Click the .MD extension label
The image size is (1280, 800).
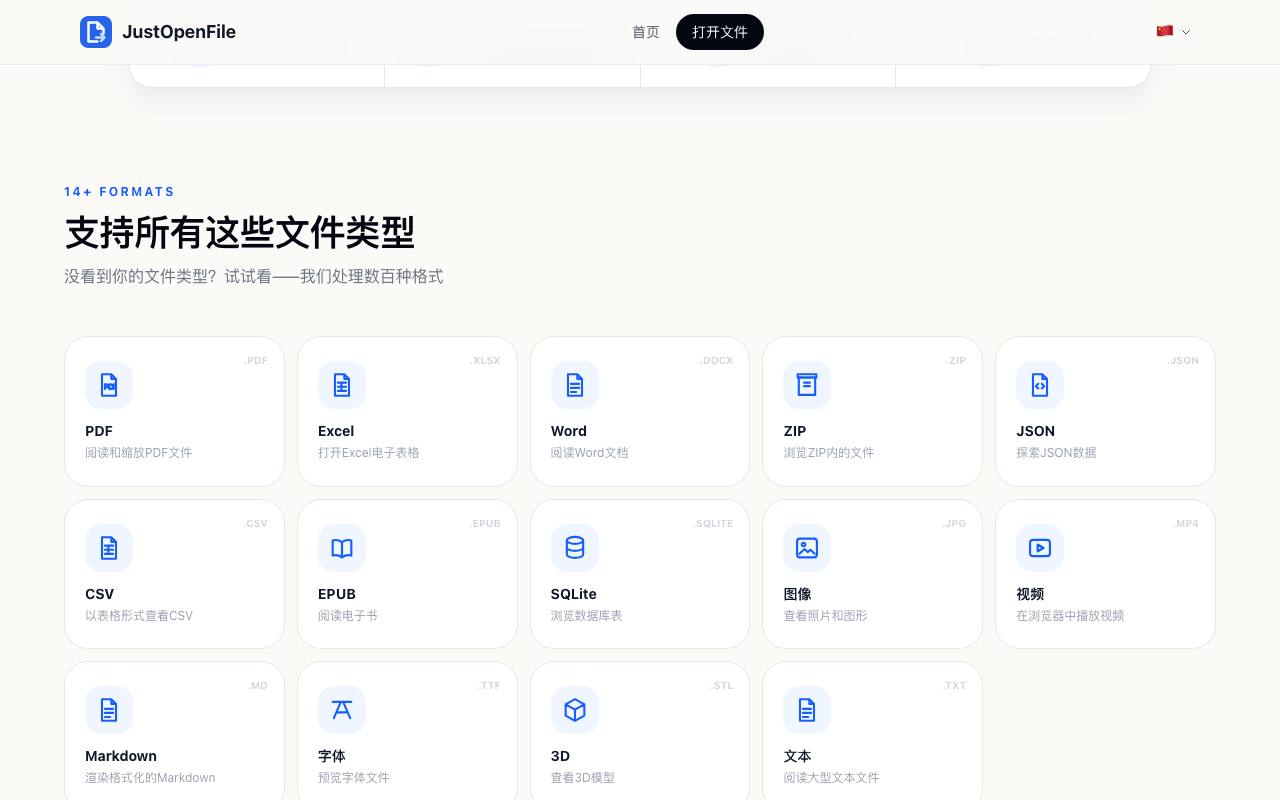[x=258, y=686]
